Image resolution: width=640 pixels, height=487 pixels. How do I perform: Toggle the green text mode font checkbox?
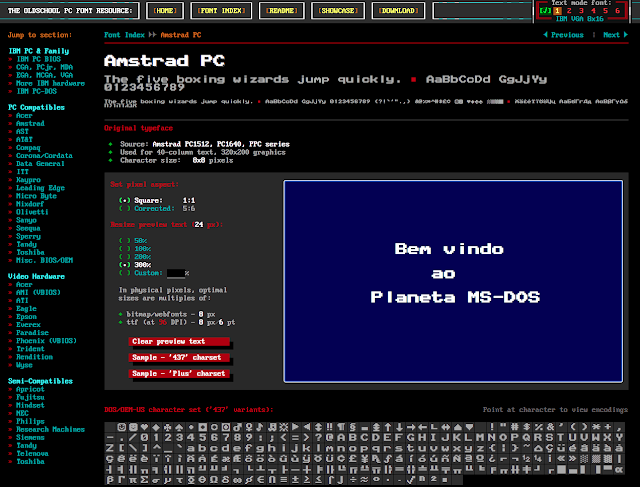545,11
